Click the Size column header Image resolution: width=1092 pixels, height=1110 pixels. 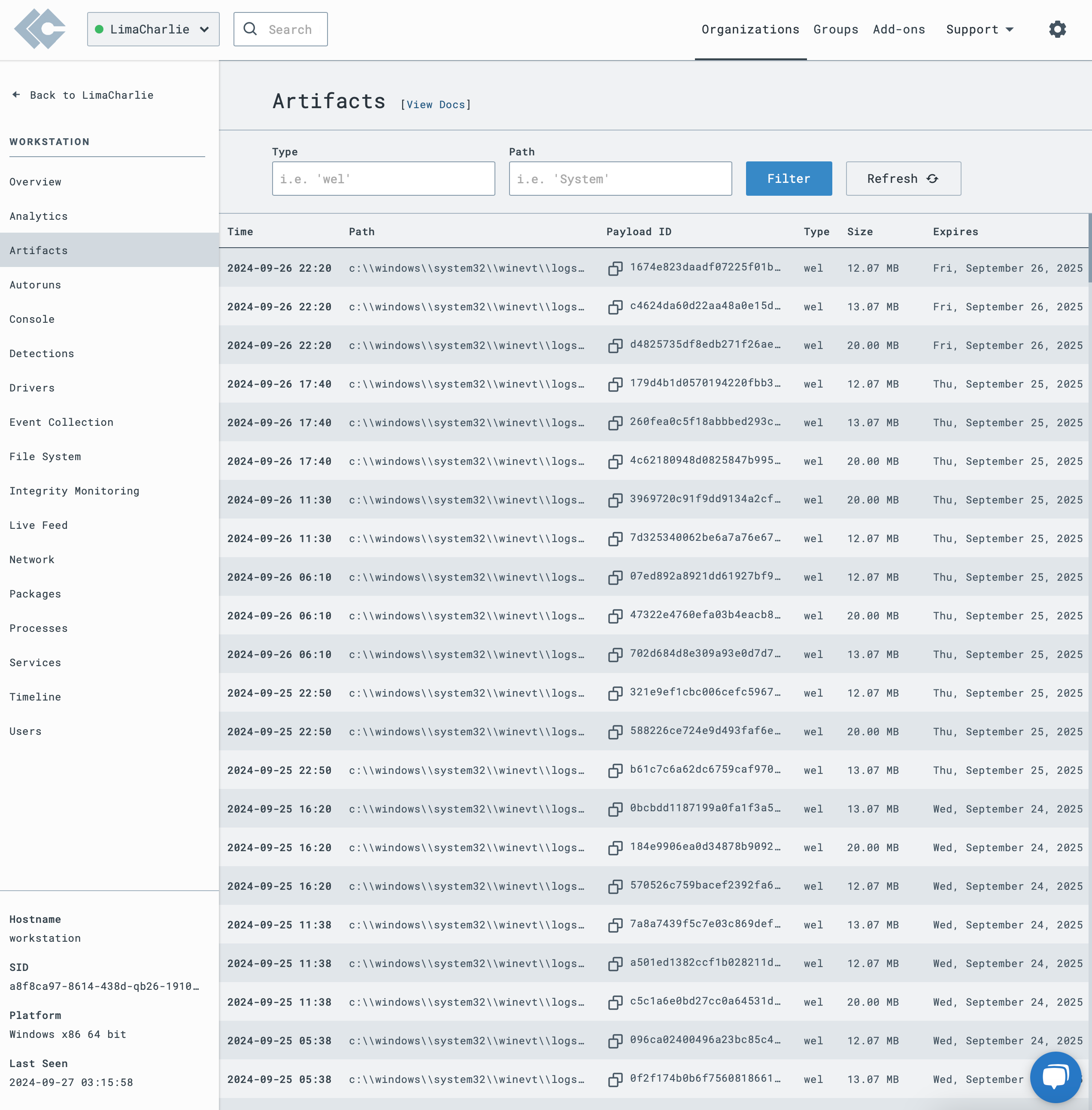(860, 232)
